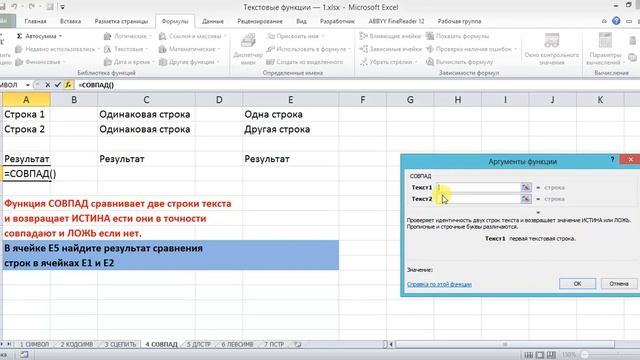
Task: Switch to the Разработчик tab
Action: pos(337,21)
